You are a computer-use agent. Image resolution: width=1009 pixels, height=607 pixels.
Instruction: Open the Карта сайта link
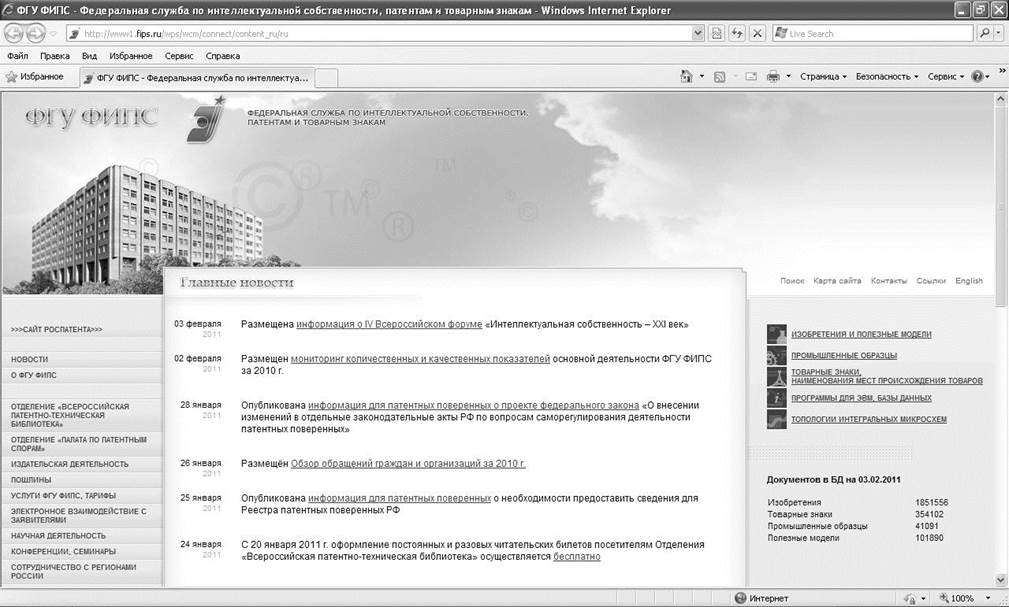pyautogui.click(x=837, y=281)
